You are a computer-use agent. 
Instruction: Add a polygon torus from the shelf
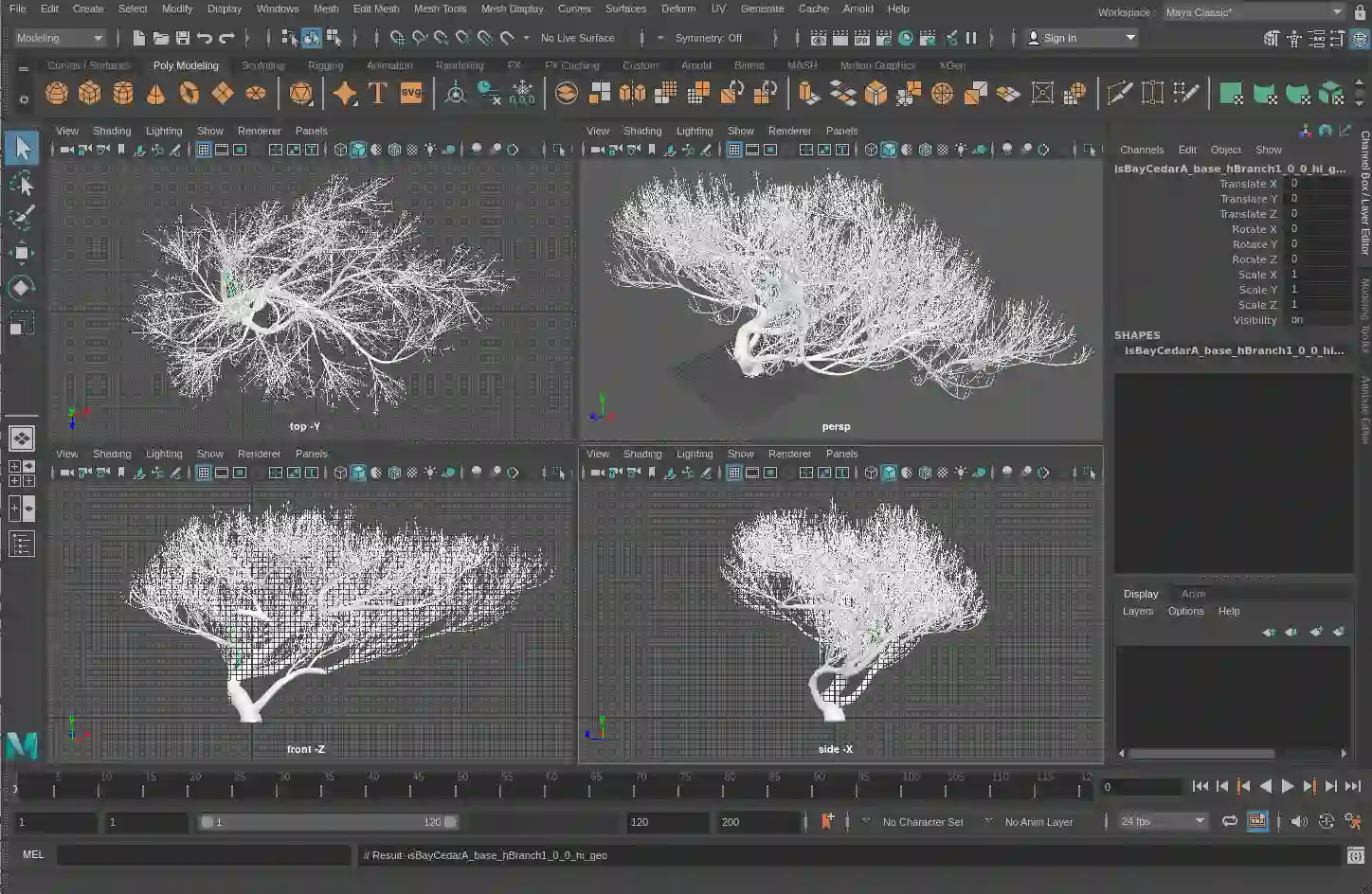click(x=190, y=93)
